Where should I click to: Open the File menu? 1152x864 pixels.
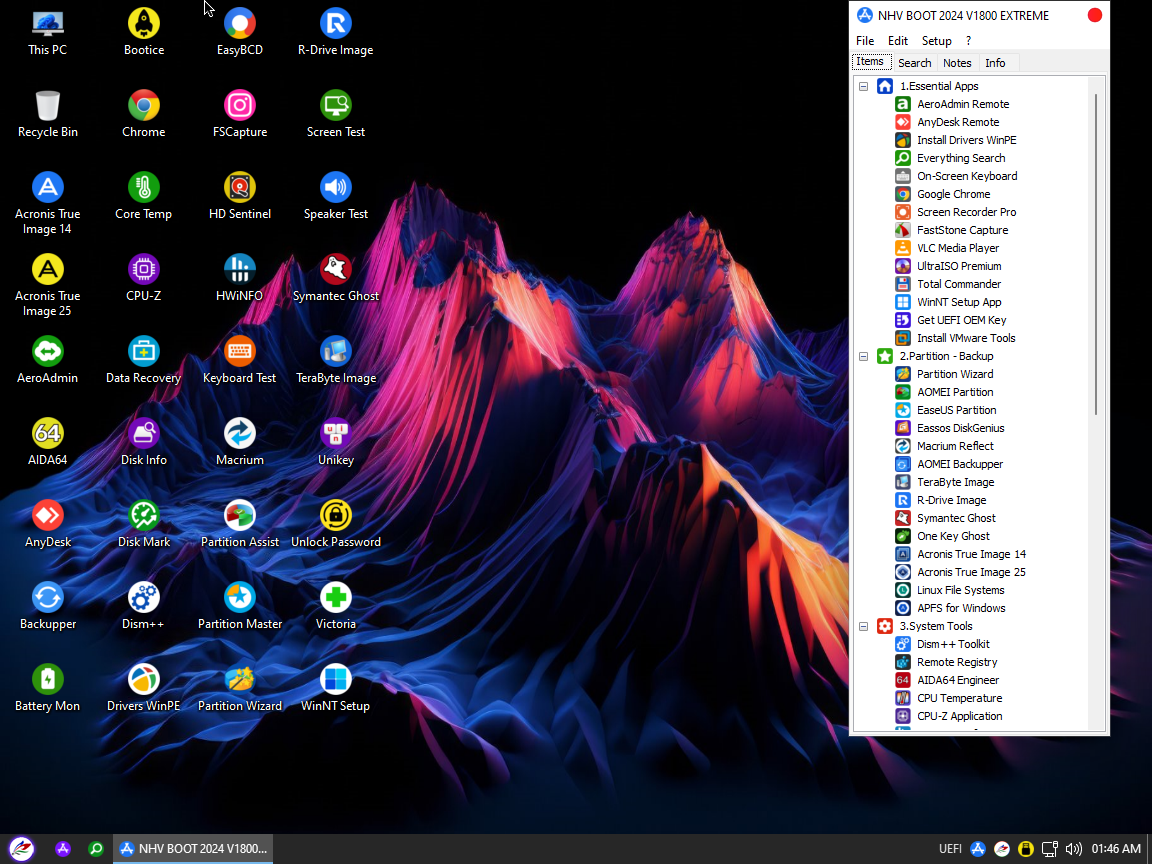click(x=865, y=41)
